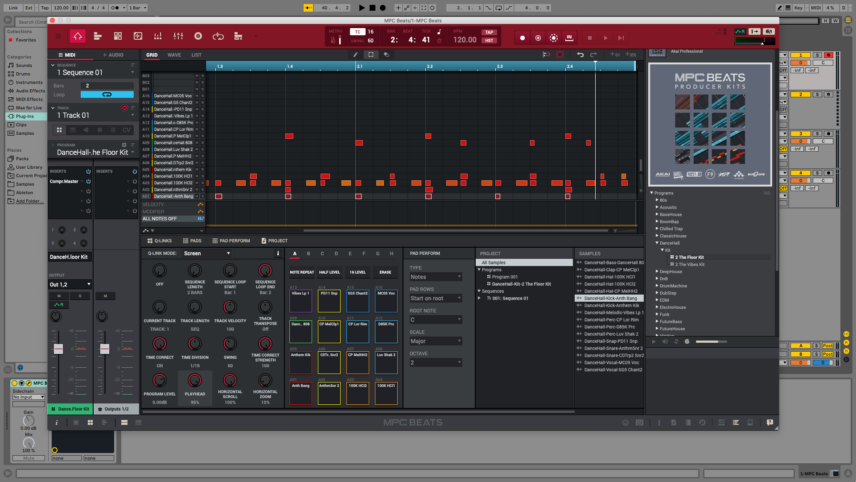The width and height of the screenshot is (856, 482).
Task: Open Sample Edit mode icon
Action: (138, 37)
